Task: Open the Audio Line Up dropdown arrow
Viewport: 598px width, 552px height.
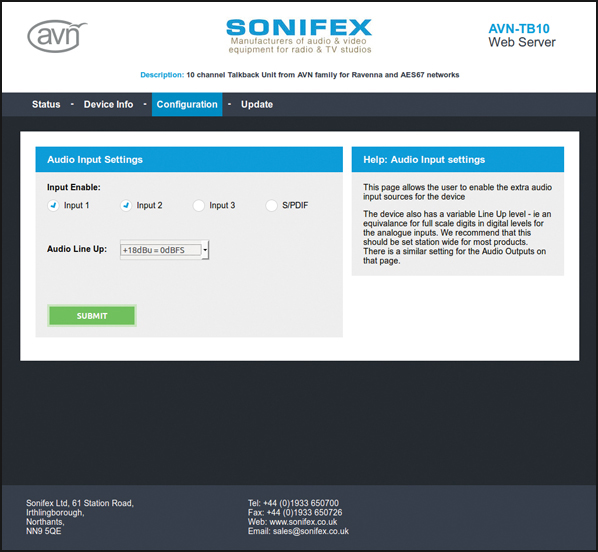Action: tap(205, 250)
